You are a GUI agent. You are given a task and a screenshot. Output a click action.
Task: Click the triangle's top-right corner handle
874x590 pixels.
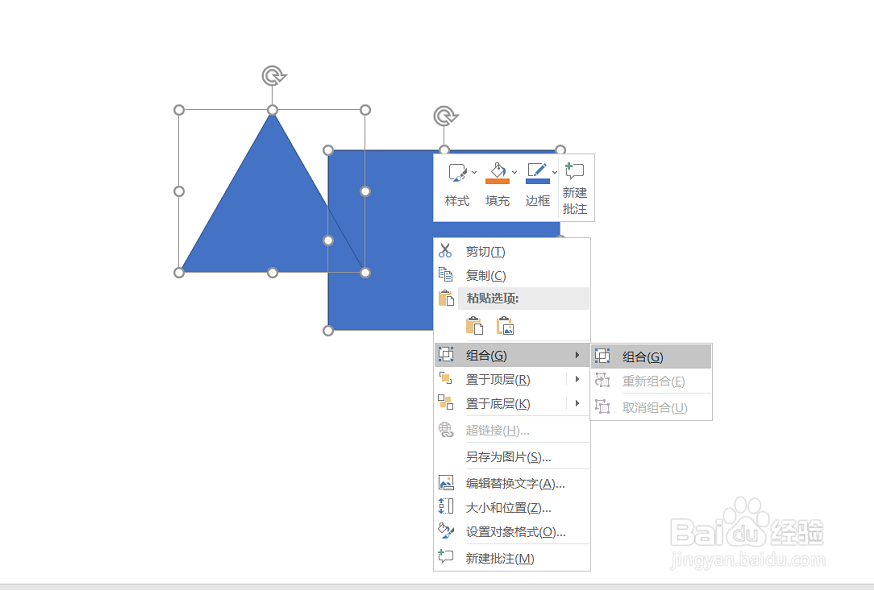pos(365,110)
